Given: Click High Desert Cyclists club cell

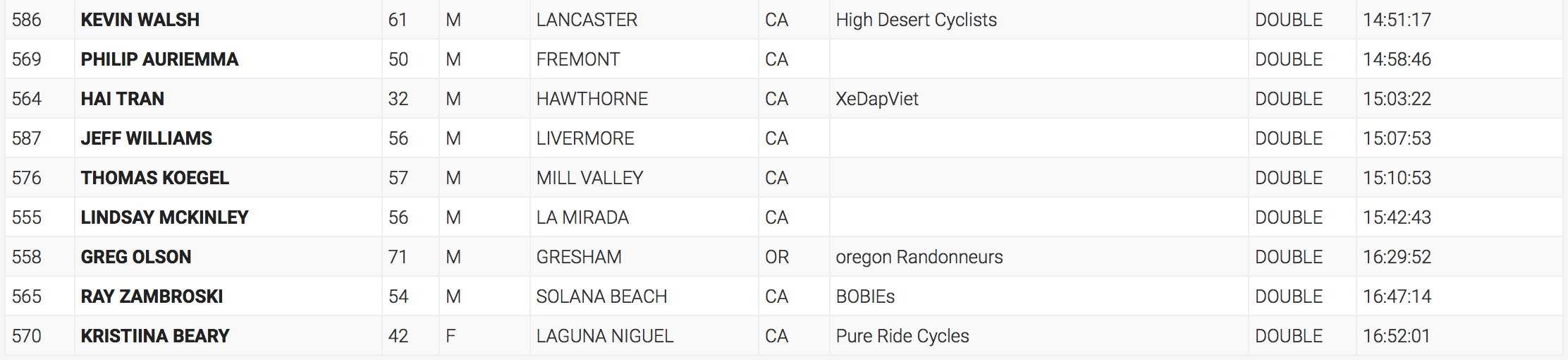Looking at the screenshot, I should tap(916, 20).
